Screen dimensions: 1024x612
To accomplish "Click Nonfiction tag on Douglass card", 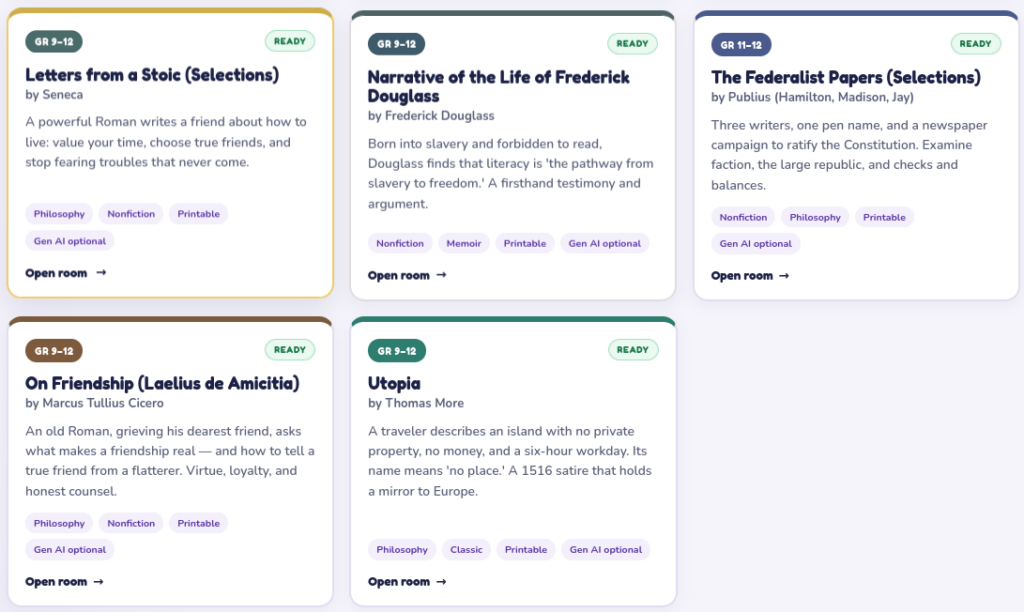I will 400,243.
